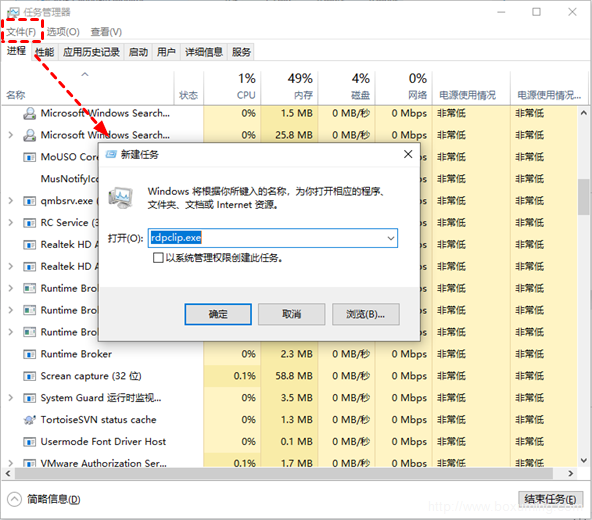The width and height of the screenshot is (592, 520).
Task: Expand the RC Service process group
Action: pos(11,222)
